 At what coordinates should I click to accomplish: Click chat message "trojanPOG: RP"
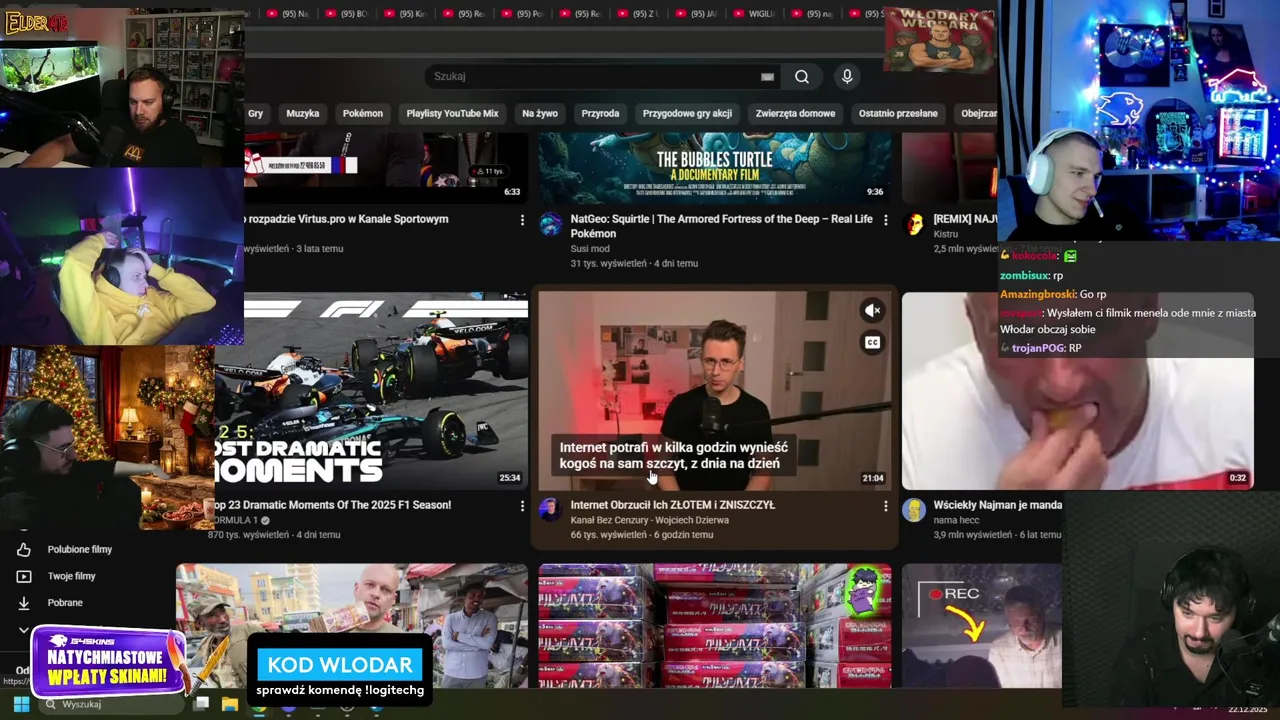(1041, 348)
